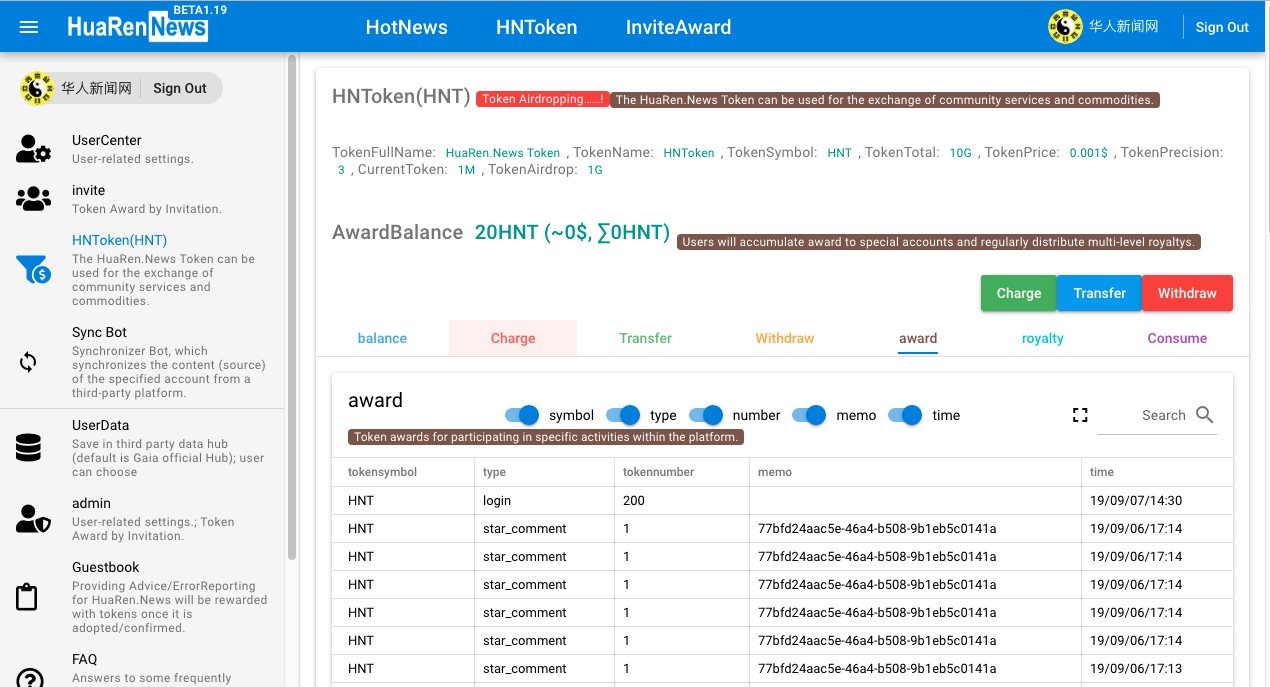Click the 19/09/07/14:30 time cell
The height and width of the screenshot is (687, 1270).
click(x=1157, y=500)
